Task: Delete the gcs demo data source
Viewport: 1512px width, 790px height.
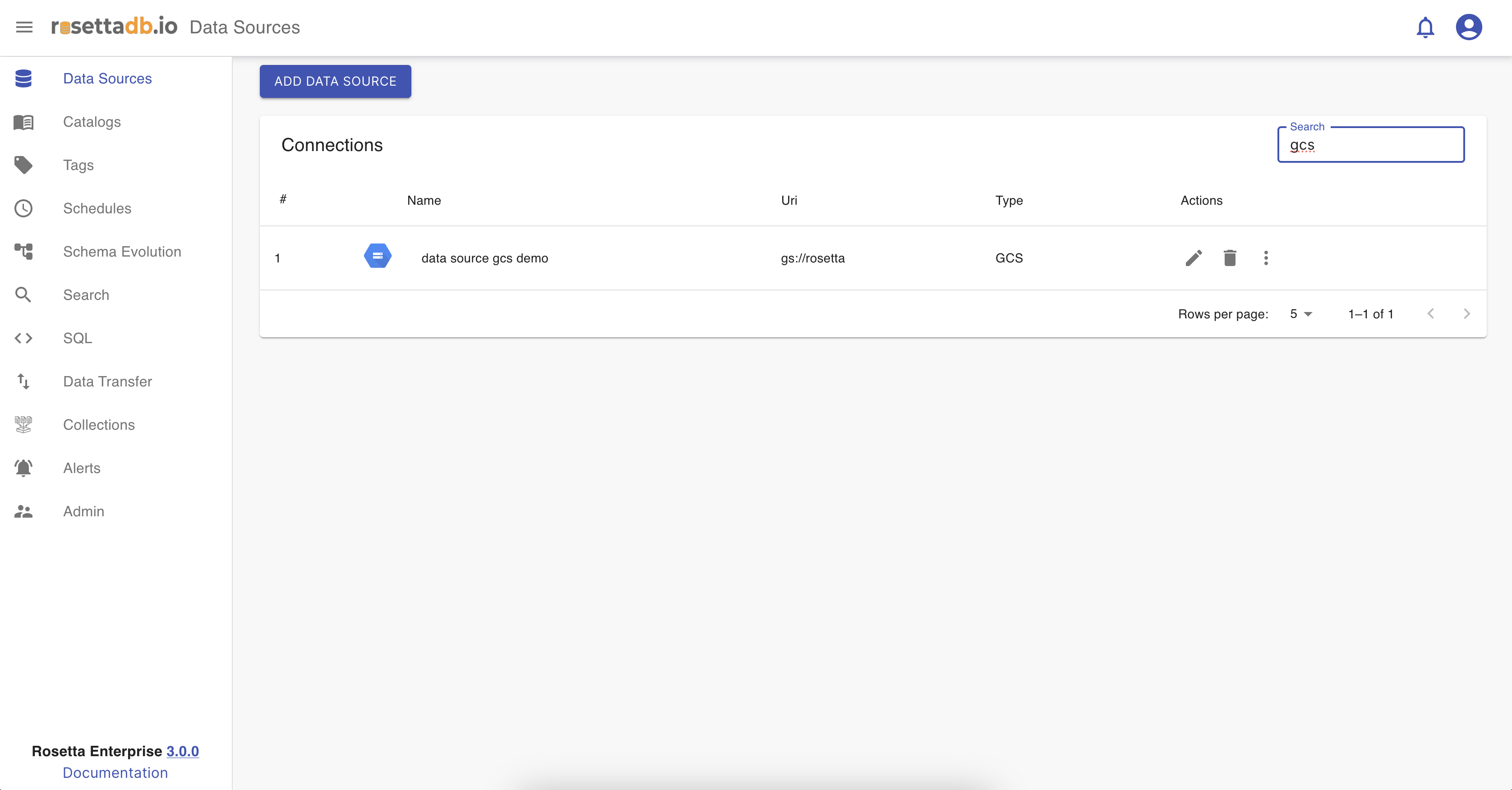Action: click(1230, 258)
